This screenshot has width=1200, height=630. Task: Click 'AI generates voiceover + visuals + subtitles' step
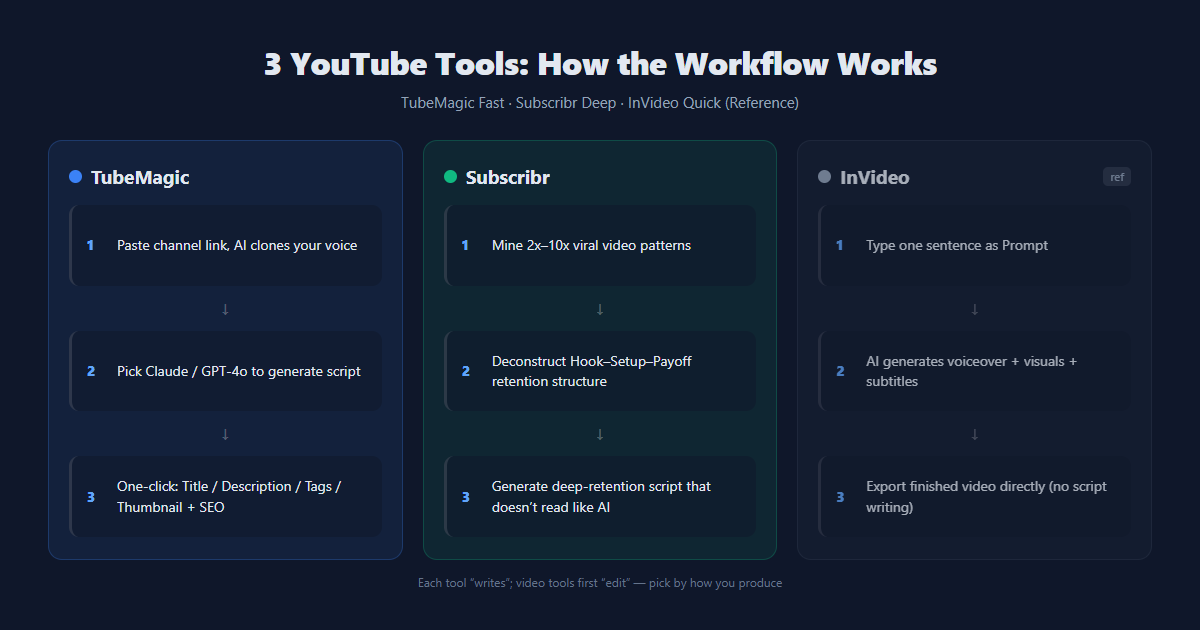(x=975, y=371)
